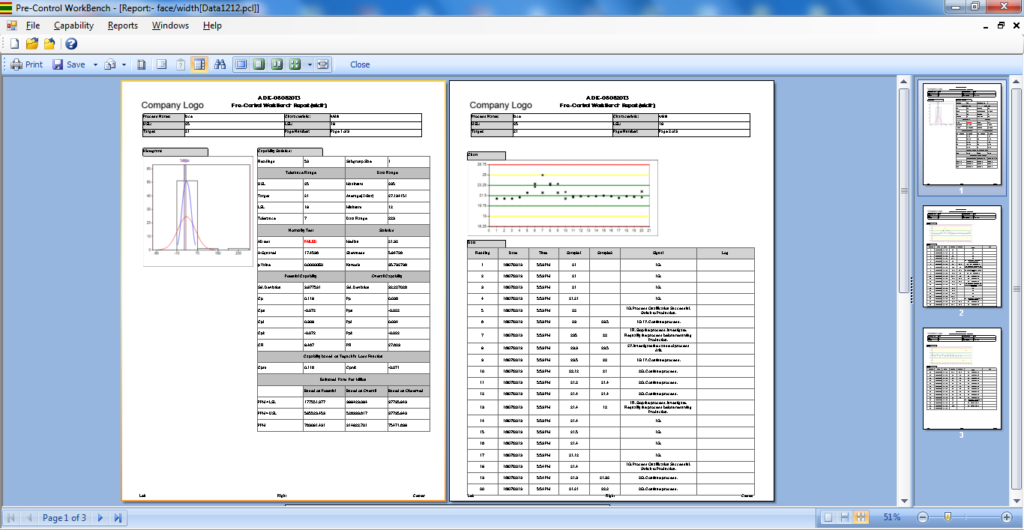Click the histogram chart on page 1

198,211
